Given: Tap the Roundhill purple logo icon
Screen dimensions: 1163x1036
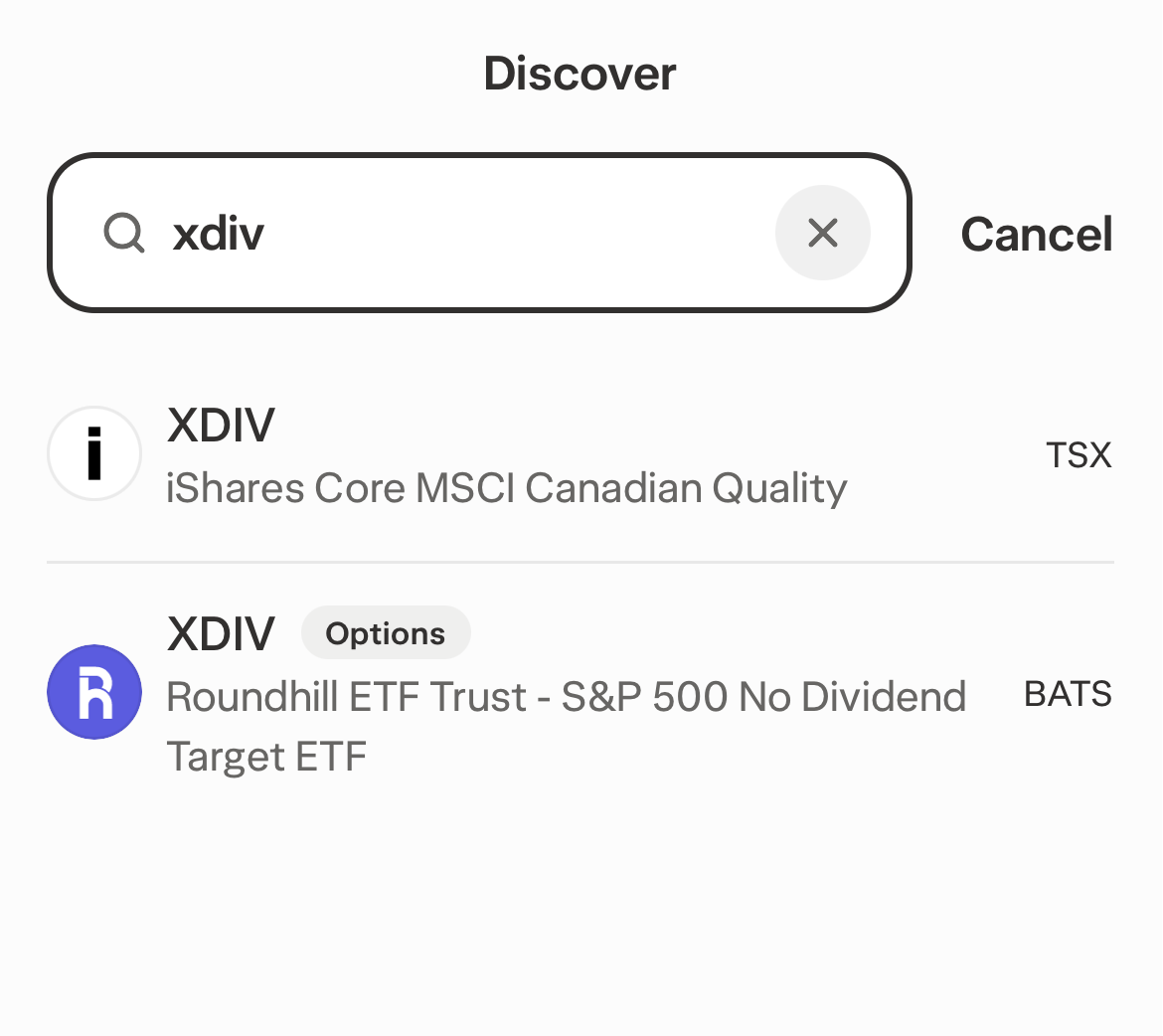Looking at the screenshot, I should (94, 692).
